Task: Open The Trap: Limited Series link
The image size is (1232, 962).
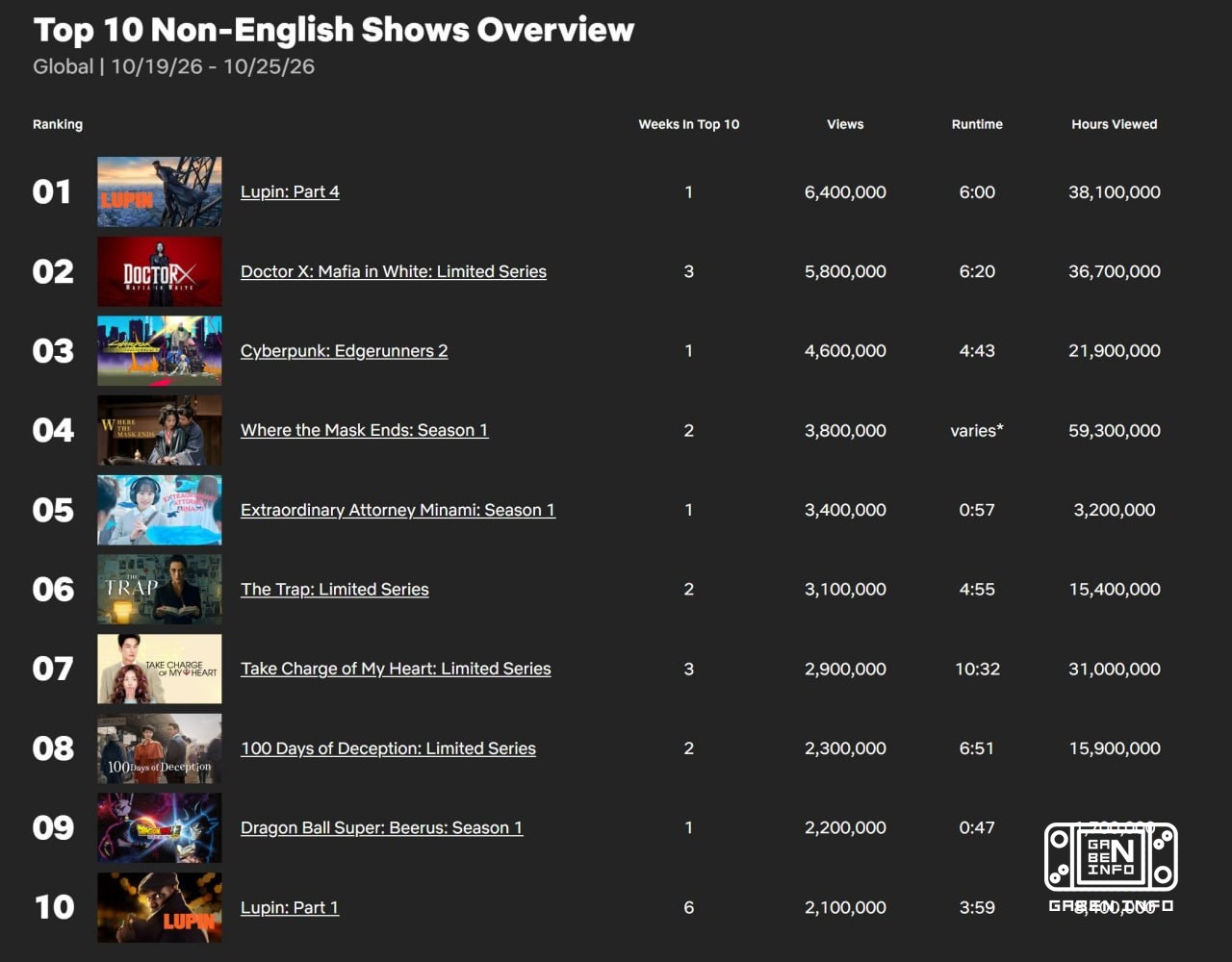Action: pyautogui.click(x=335, y=589)
